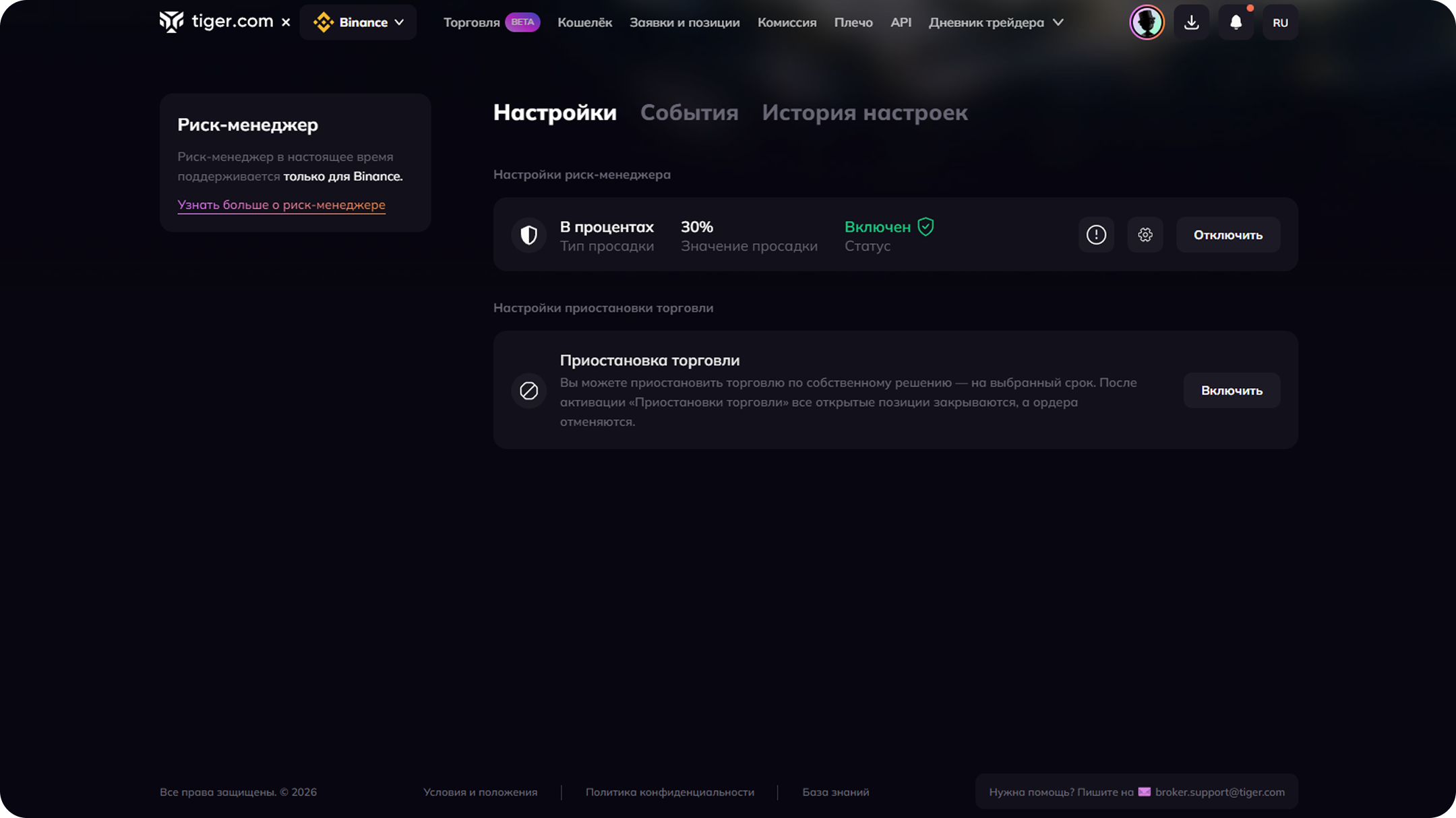Open the RU language selector
This screenshot has width=1456, height=818.
click(1280, 22)
